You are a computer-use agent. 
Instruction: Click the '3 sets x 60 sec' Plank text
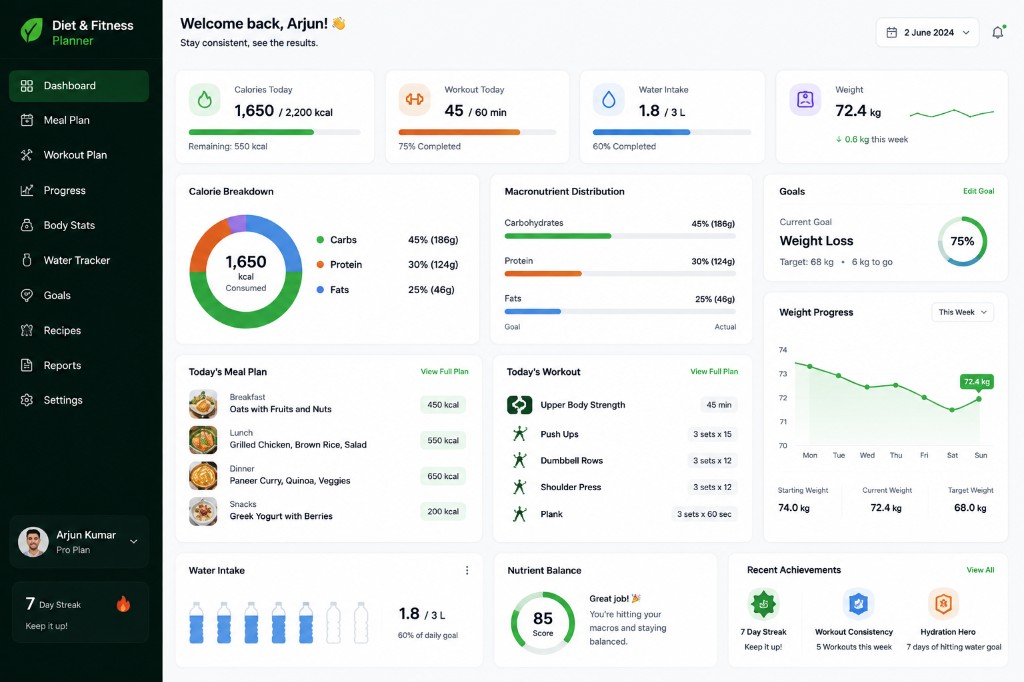click(704, 515)
